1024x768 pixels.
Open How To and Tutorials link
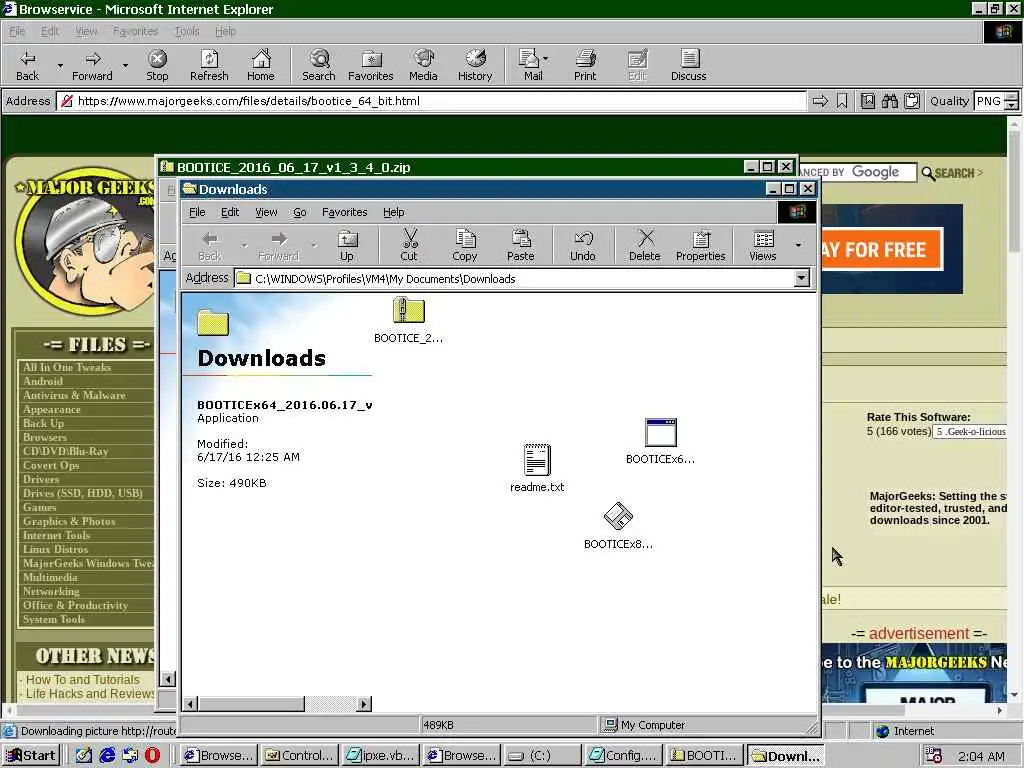point(83,680)
